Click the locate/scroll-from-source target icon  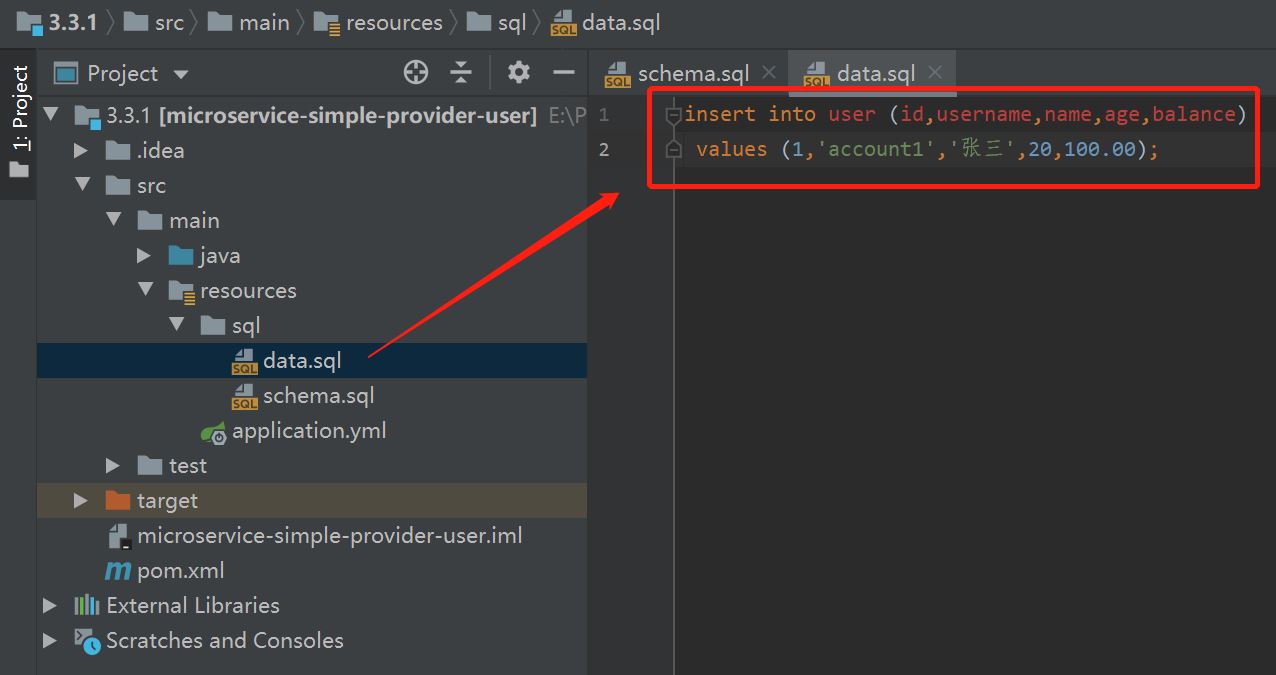(x=416, y=72)
